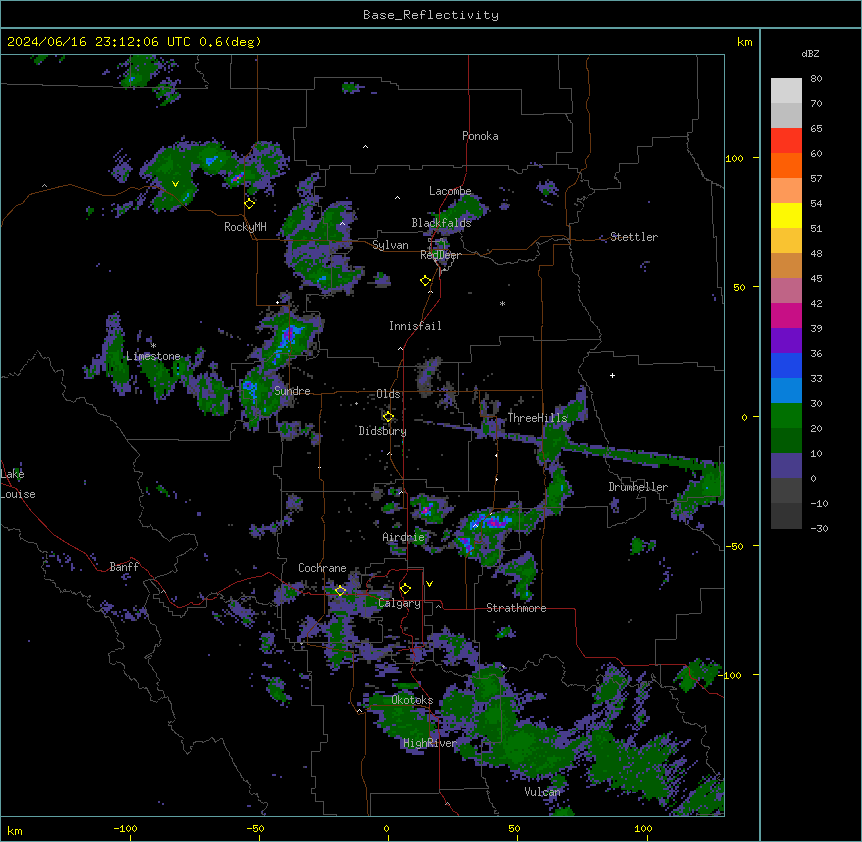Select the bright green 20-30 dBZ legend swatch

786,416
